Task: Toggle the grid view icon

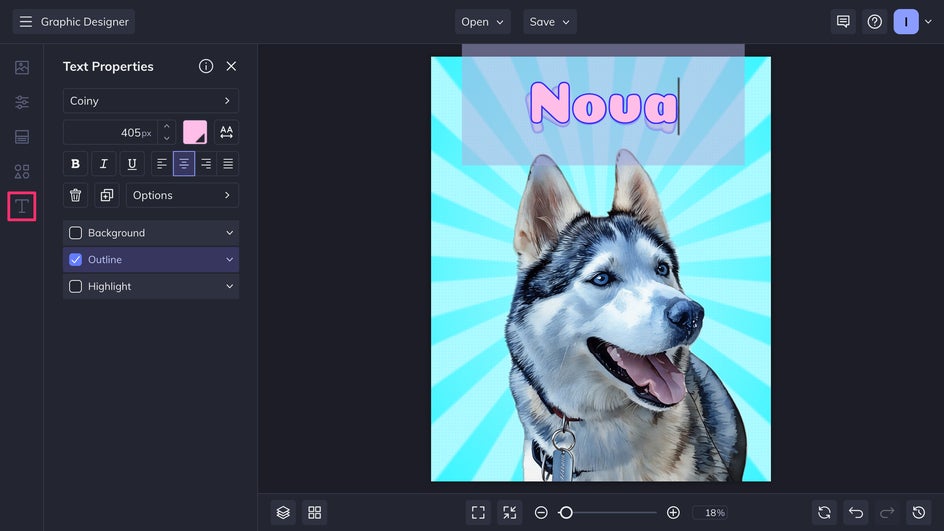Action: [314, 512]
